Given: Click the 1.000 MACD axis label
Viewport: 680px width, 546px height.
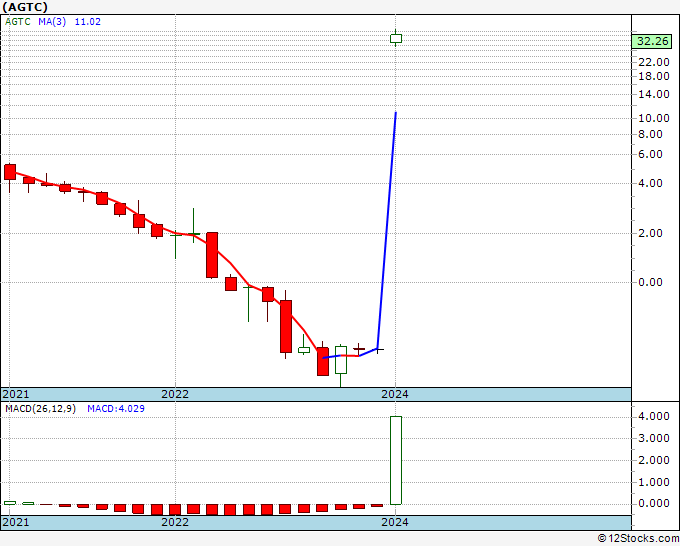Looking at the screenshot, I should point(654,482).
